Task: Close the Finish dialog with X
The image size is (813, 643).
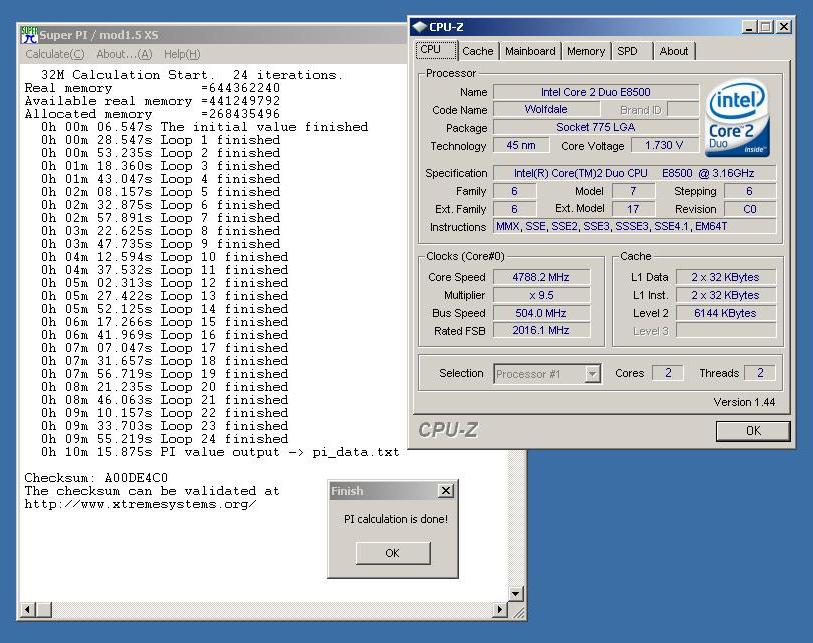Action: (446, 491)
